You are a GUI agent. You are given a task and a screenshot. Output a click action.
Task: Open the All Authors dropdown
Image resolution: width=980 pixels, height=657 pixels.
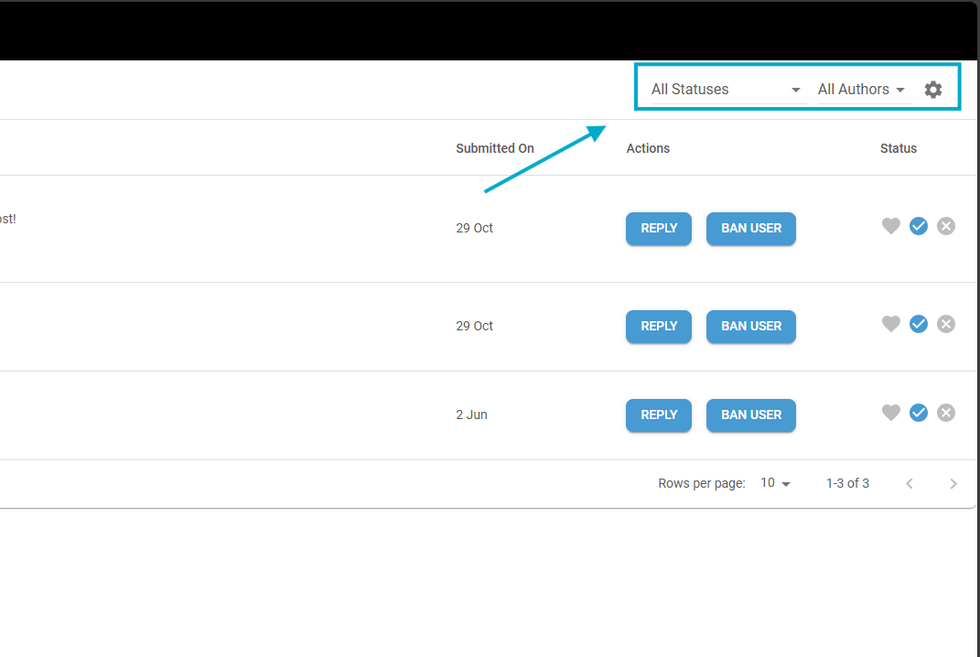point(861,90)
